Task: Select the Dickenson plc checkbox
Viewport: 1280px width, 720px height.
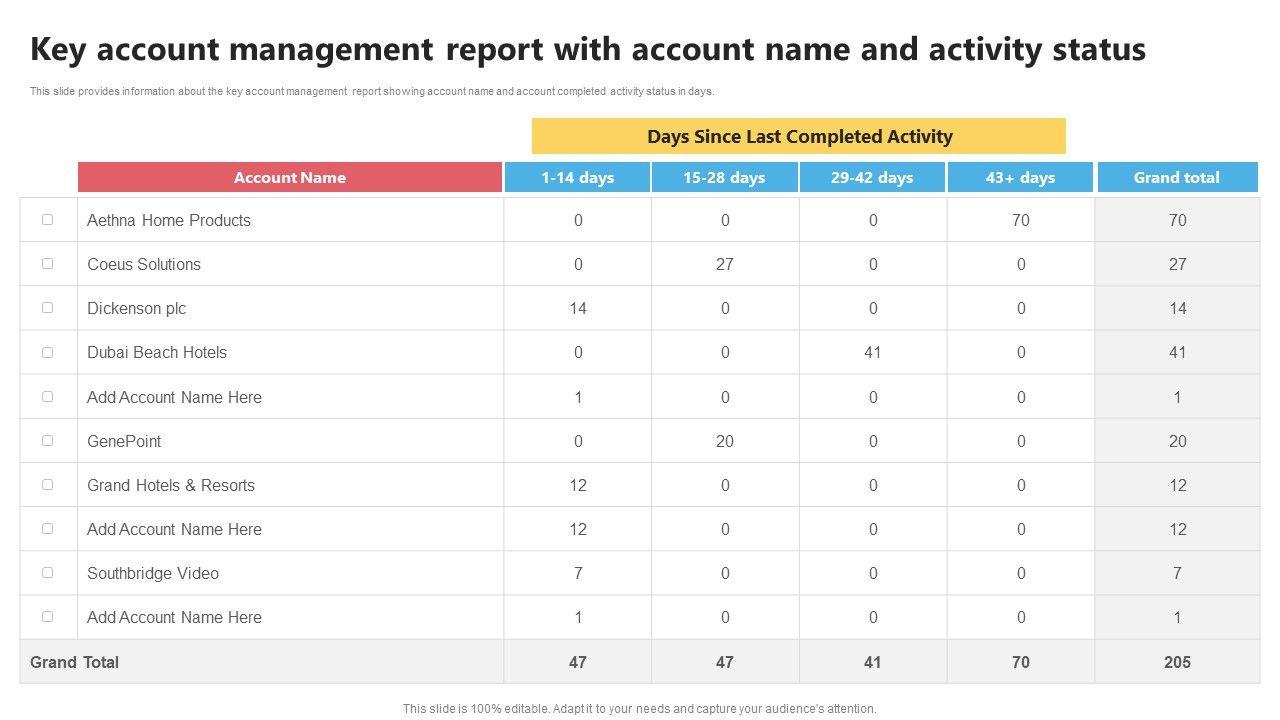Action: (x=47, y=308)
